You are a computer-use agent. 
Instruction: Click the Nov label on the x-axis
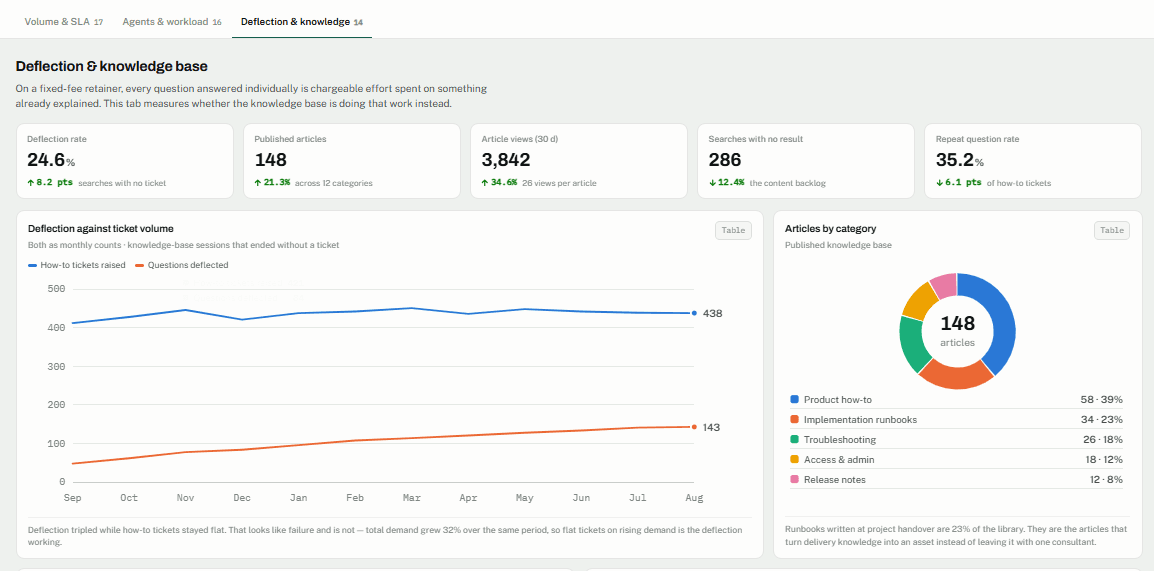click(185, 498)
